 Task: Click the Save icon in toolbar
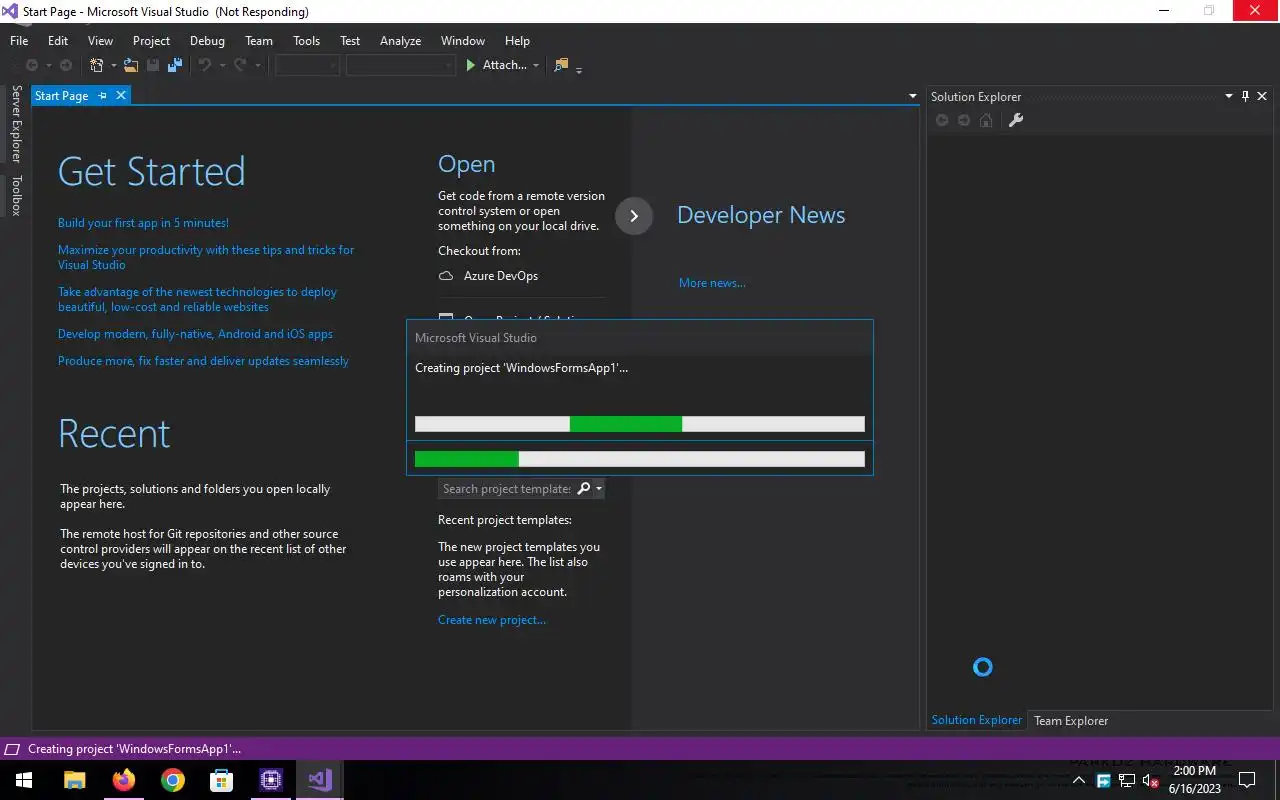[x=153, y=65]
